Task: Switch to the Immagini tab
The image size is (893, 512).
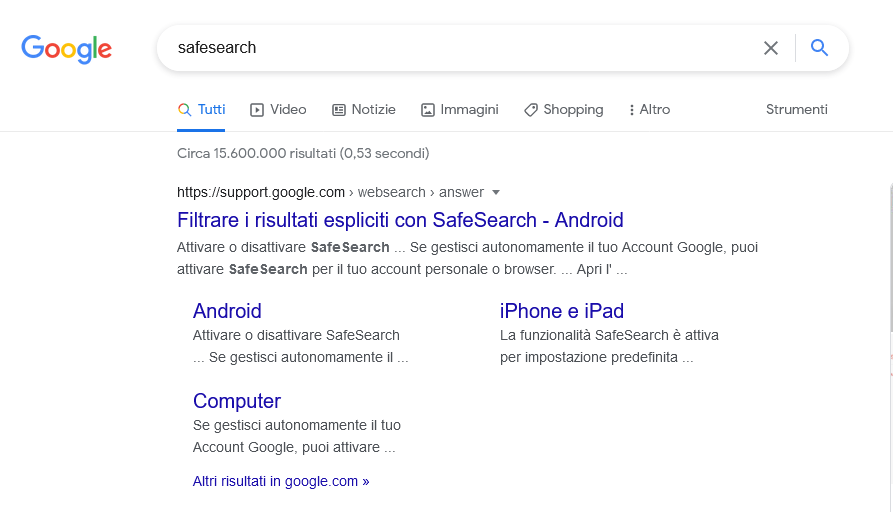Action: [460, 109]
